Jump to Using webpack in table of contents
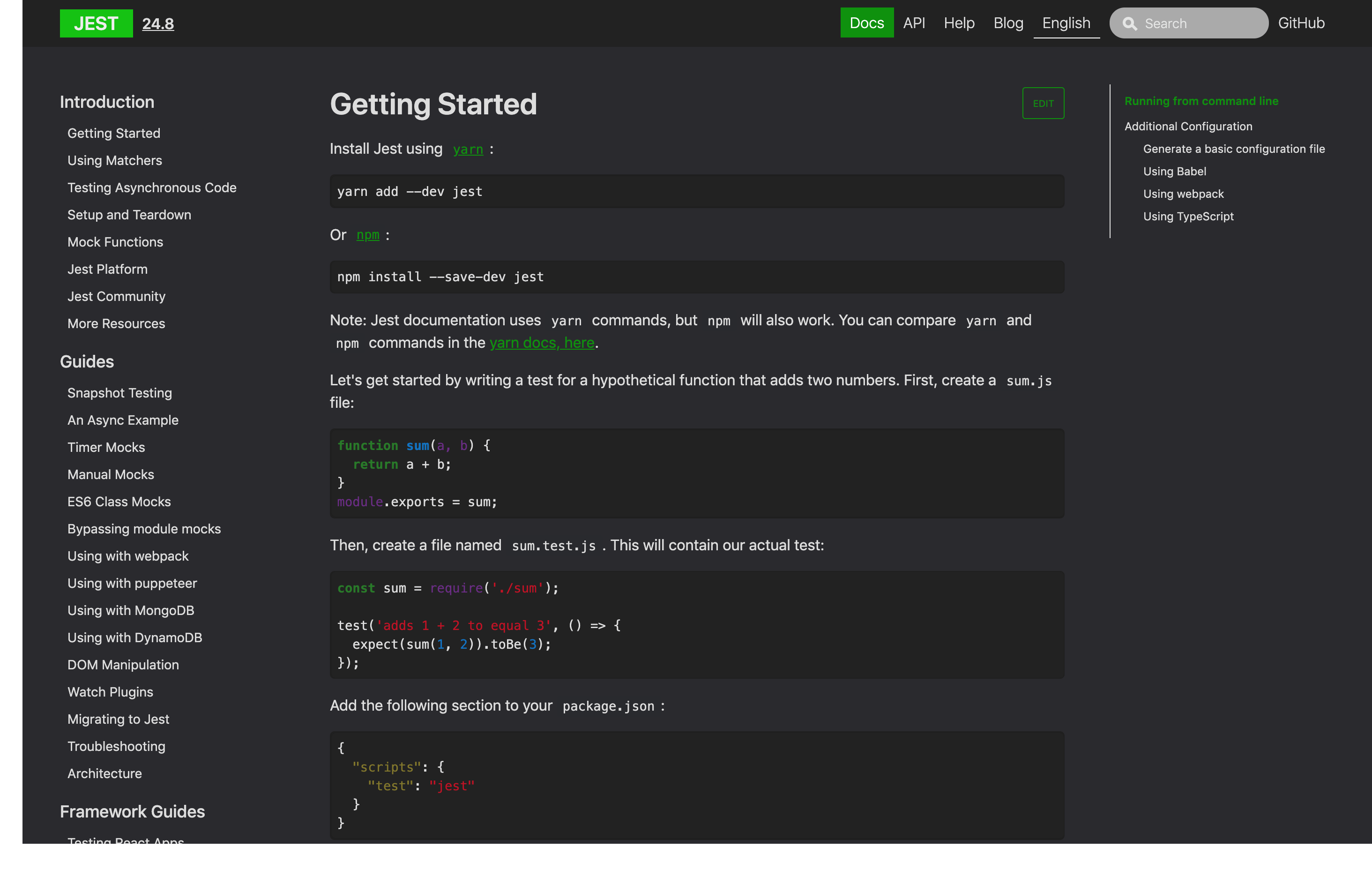This screenshot has height=870, width=1372. pos(1183,194)
